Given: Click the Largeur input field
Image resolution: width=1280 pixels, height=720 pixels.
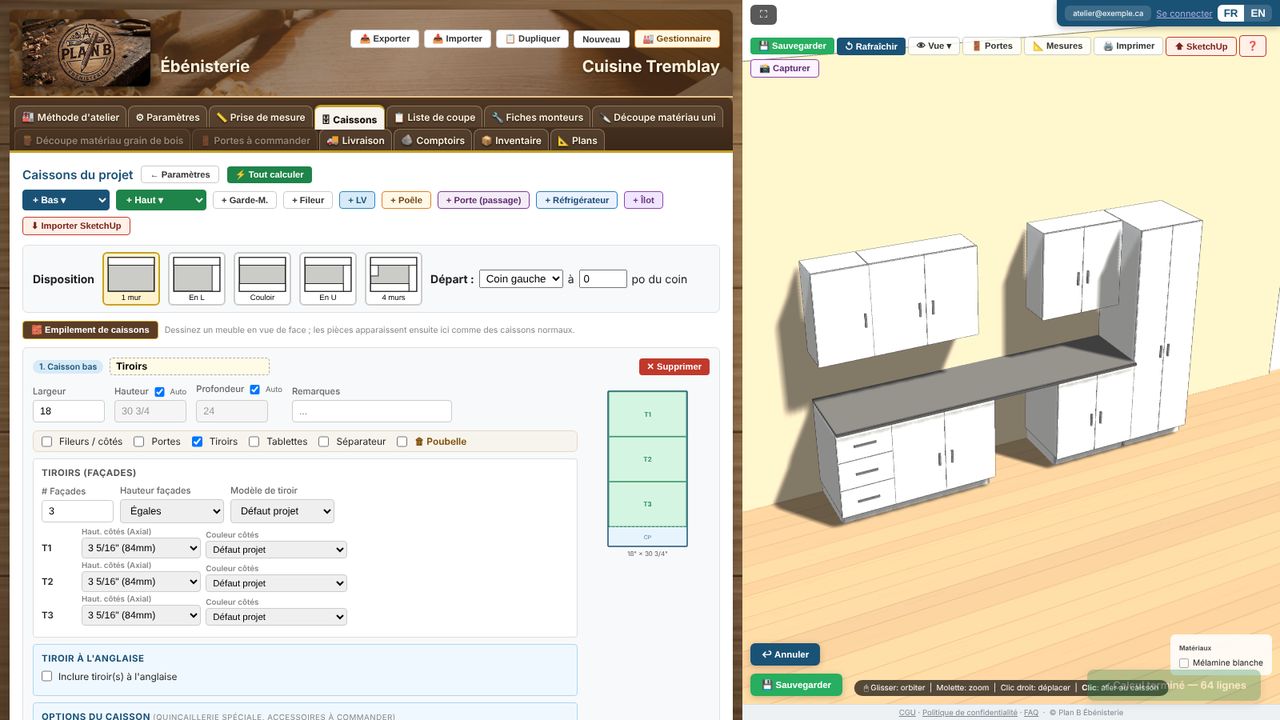Looking at the screenshot, I should pos(68,411).
